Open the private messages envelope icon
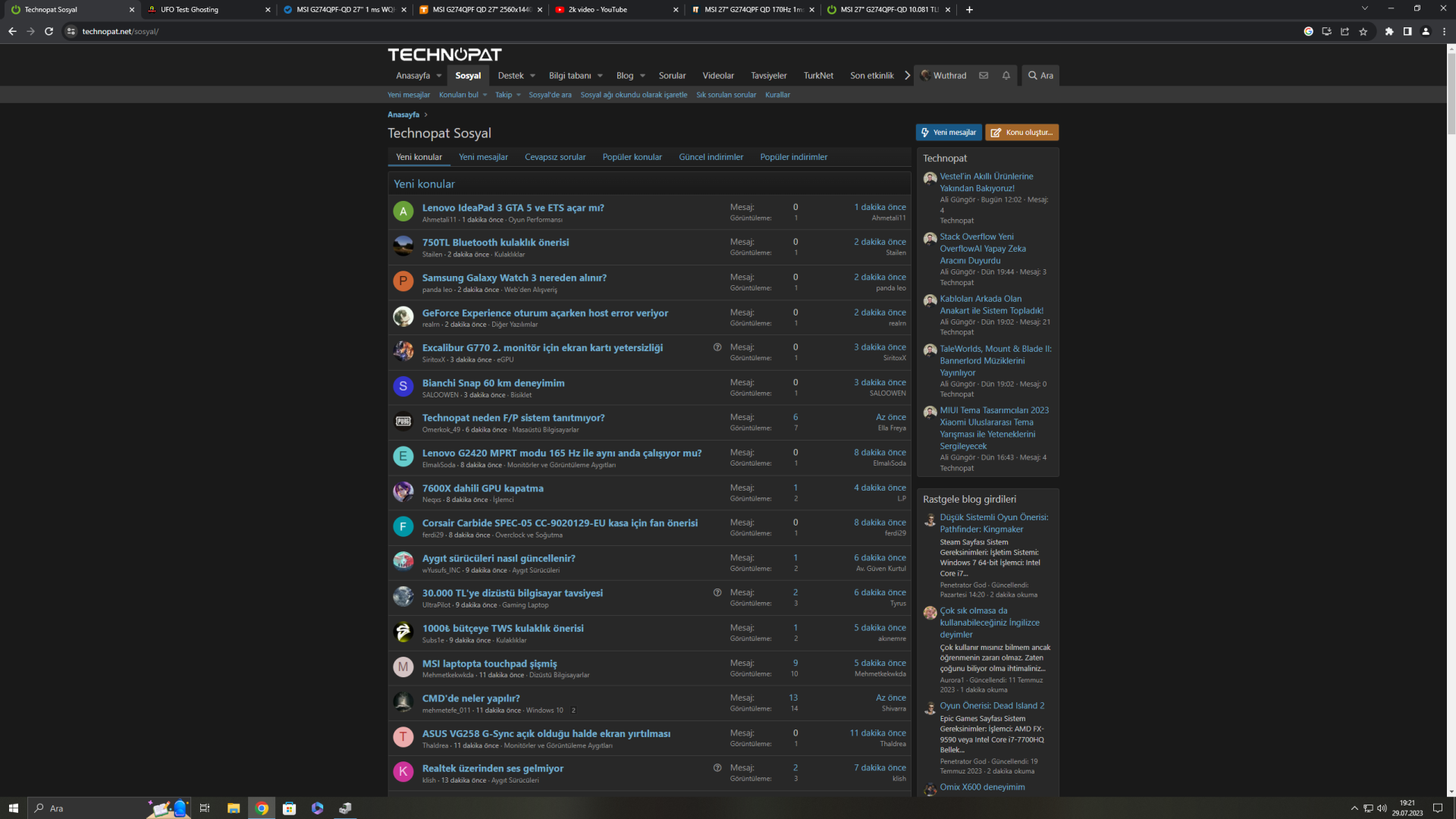Screen dimensions: 1456x819 [x=984, y=76]
